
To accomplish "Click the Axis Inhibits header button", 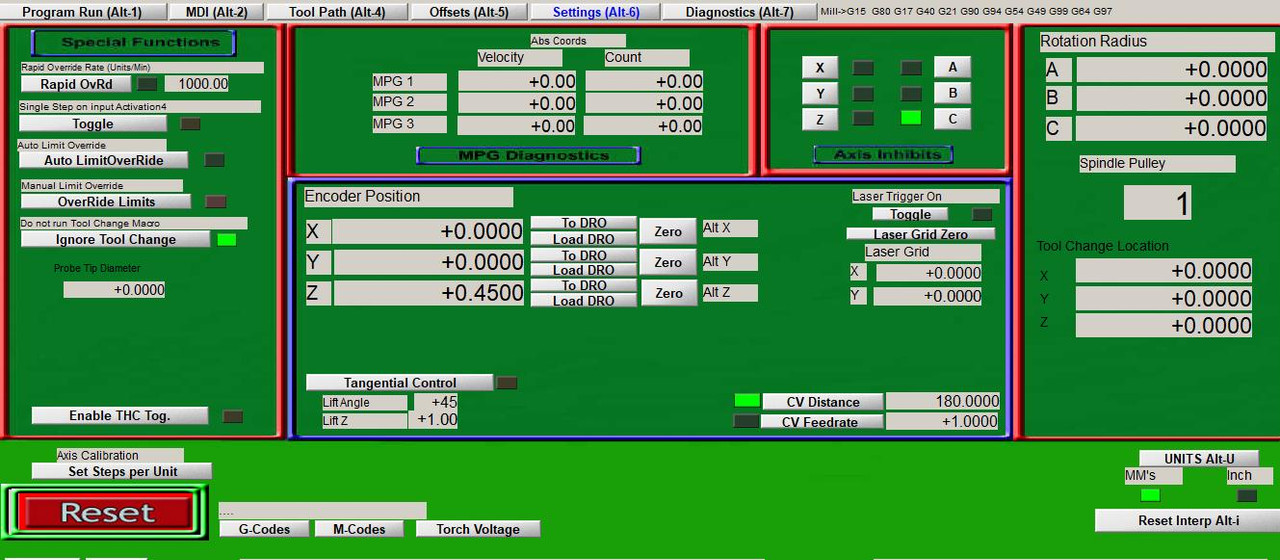I will click(883, 154).
